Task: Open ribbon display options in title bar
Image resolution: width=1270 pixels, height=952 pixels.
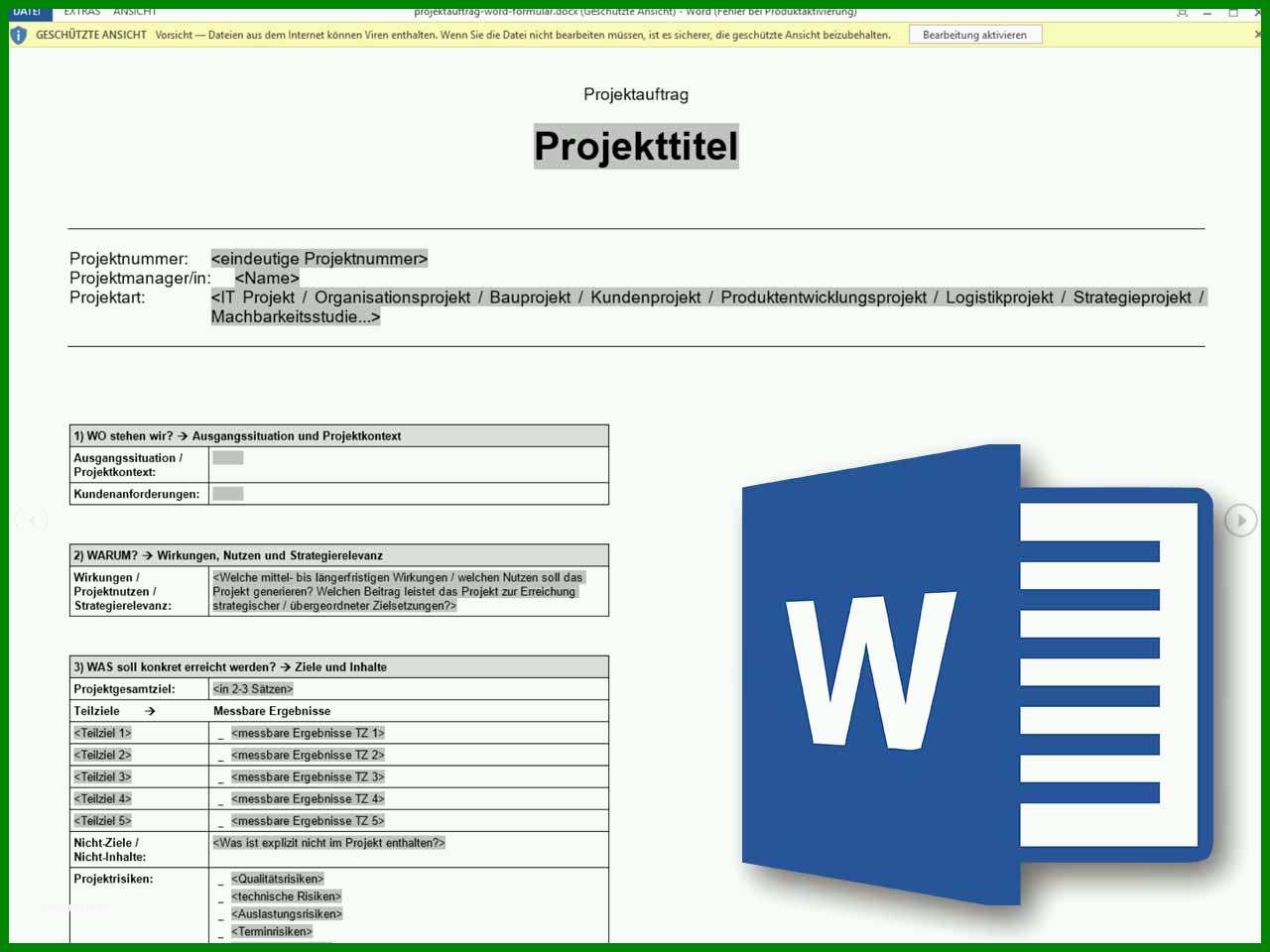Action: tap(1182, 13)
